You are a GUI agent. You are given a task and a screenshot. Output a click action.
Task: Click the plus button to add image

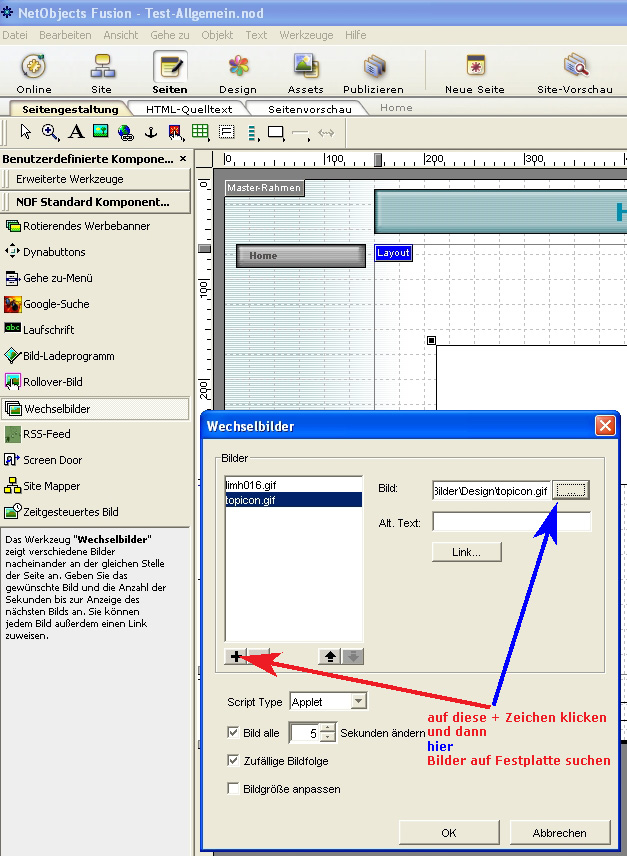[236, 656]
